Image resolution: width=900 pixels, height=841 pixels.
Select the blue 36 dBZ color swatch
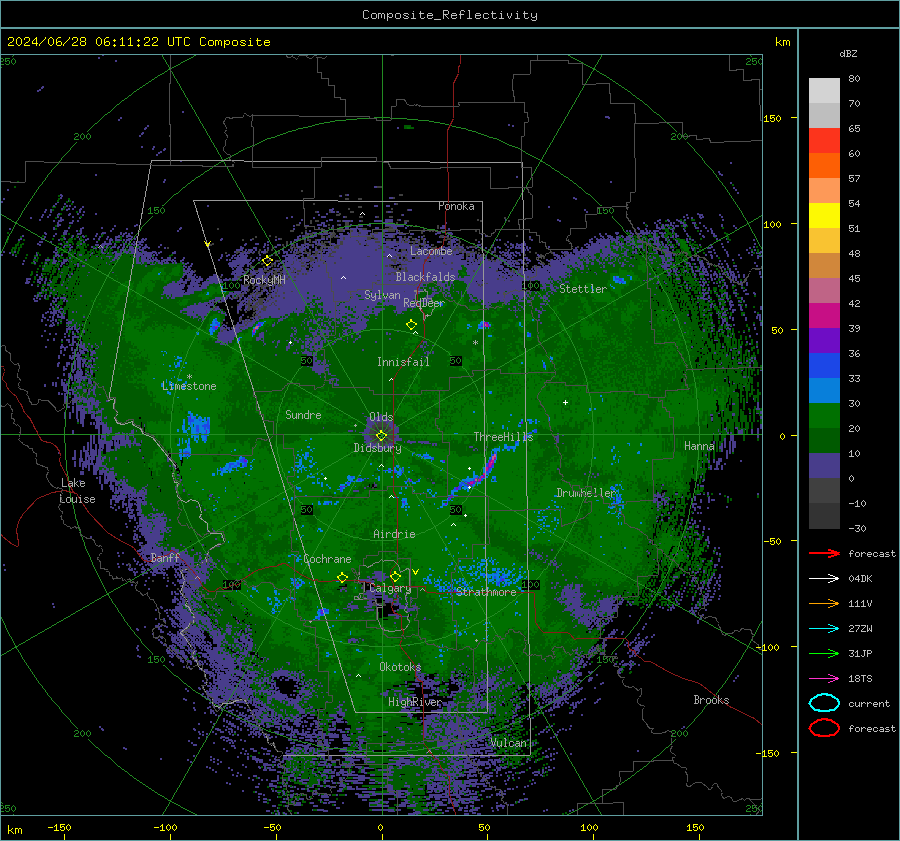824,366
